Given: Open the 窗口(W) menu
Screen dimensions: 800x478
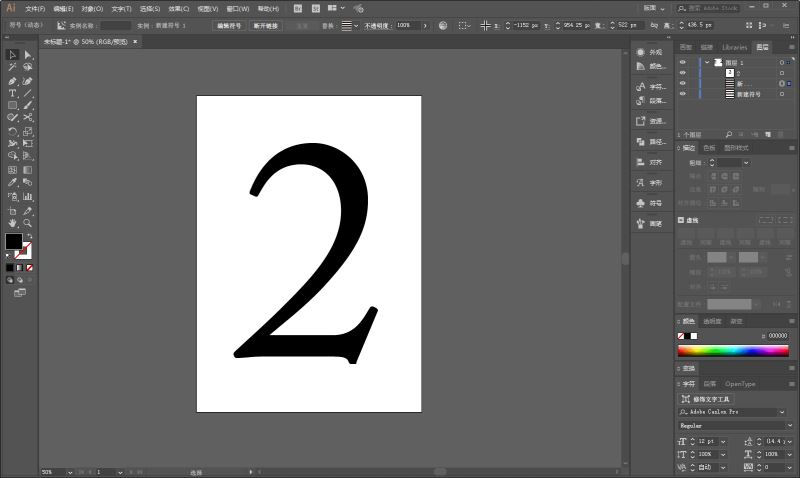Looking at the screenshot, I should point(238,9).
